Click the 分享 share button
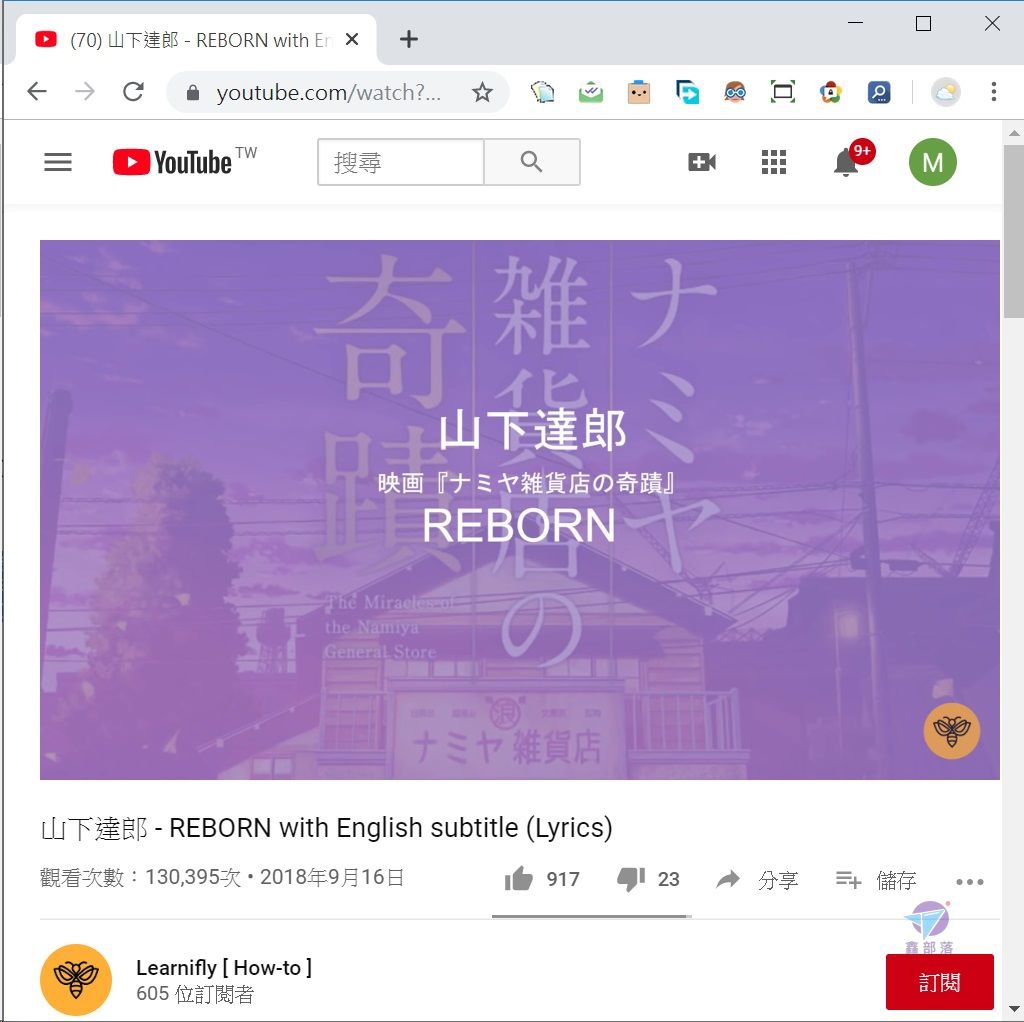Screen dimensions: 1024x1022 tap(757, 880)
